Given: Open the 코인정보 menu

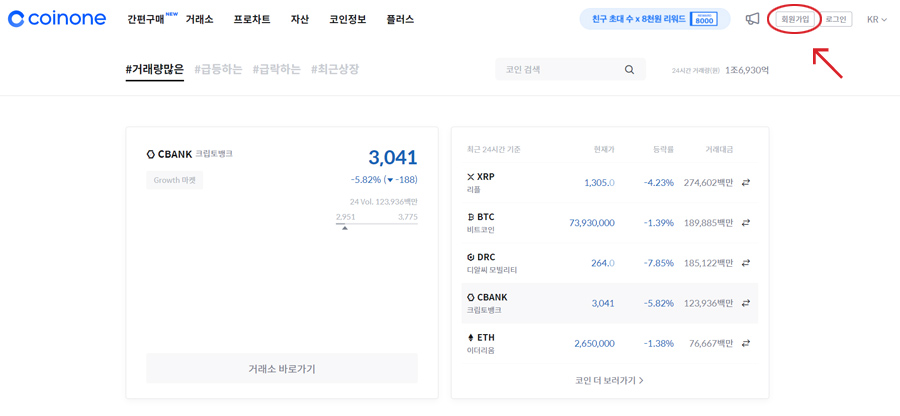Looking at the screenshot, I should (348, 19).
